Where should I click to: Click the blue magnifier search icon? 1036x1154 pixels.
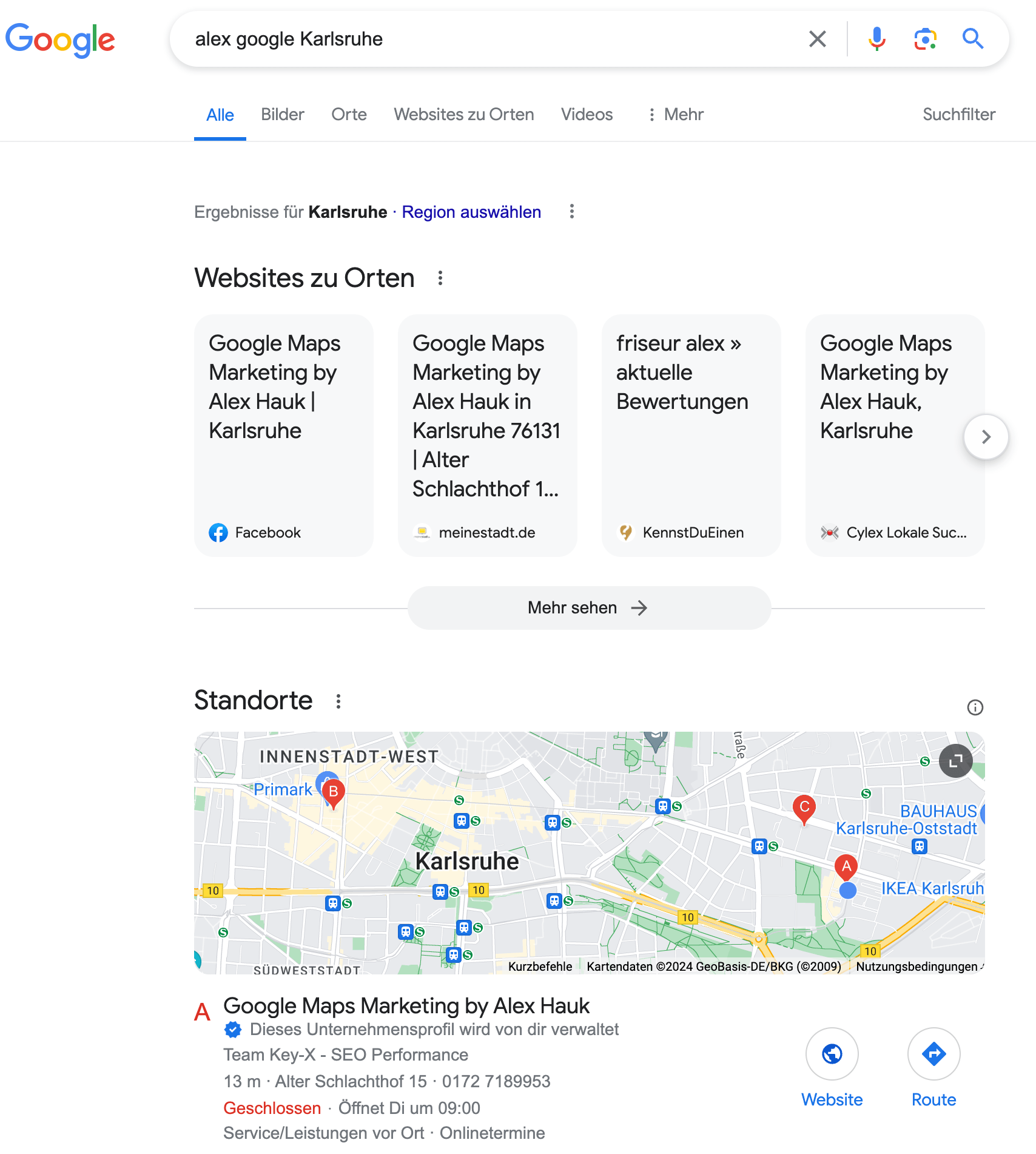973,39
